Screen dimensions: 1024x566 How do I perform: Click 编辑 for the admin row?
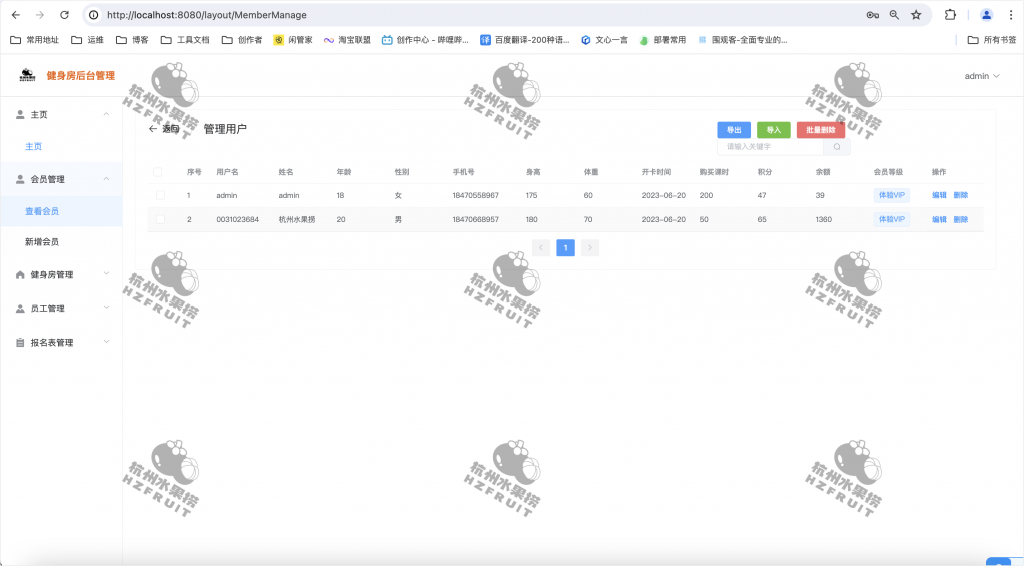(939, 195)
